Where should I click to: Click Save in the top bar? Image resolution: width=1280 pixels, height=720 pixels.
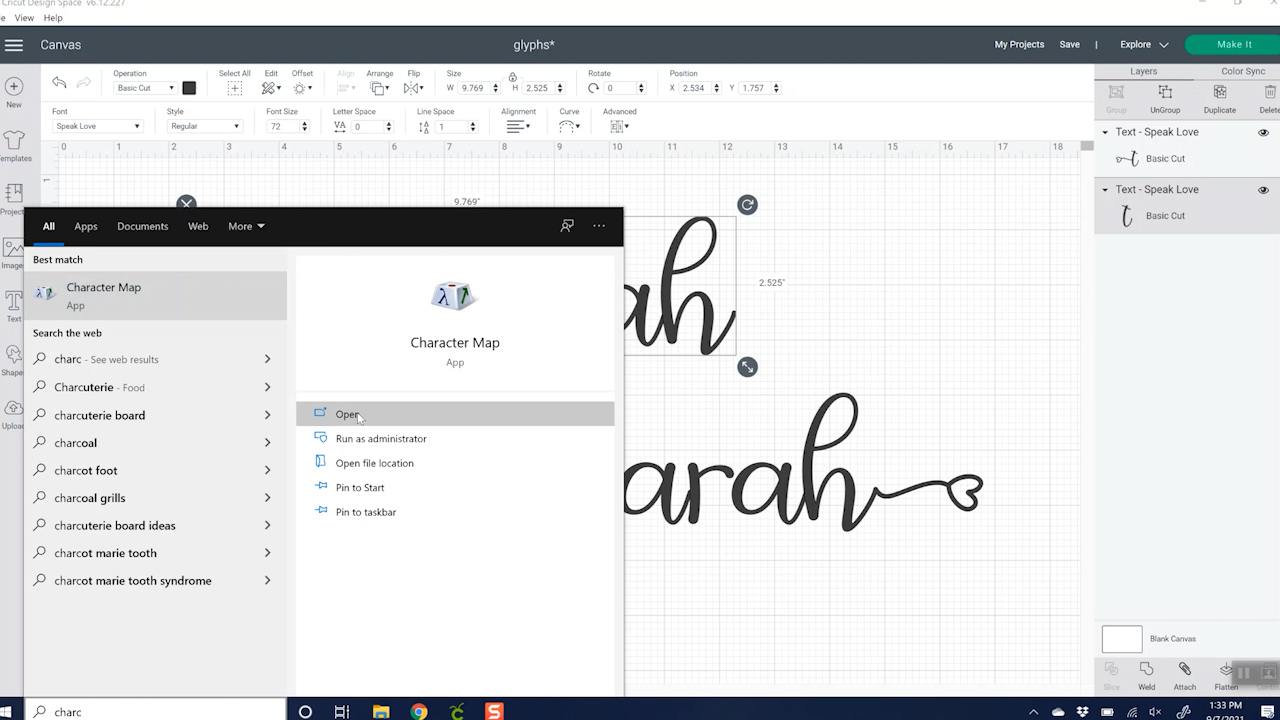tap(1069, 45)
